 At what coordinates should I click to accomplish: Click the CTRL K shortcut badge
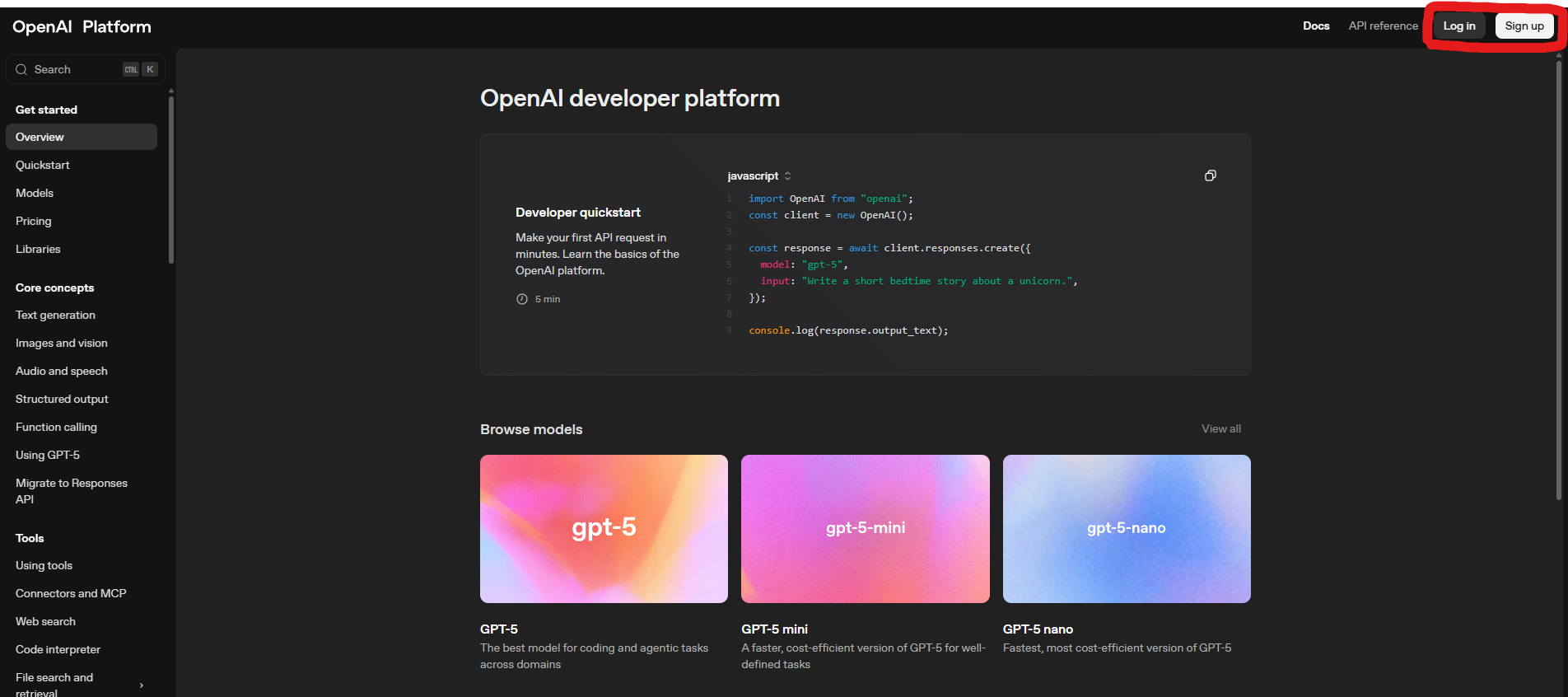[x=139, y=70]
